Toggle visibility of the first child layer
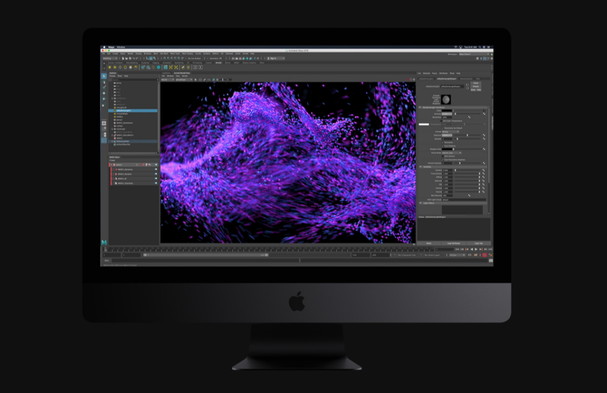This screenshot has height=393, width=607. 156,169
